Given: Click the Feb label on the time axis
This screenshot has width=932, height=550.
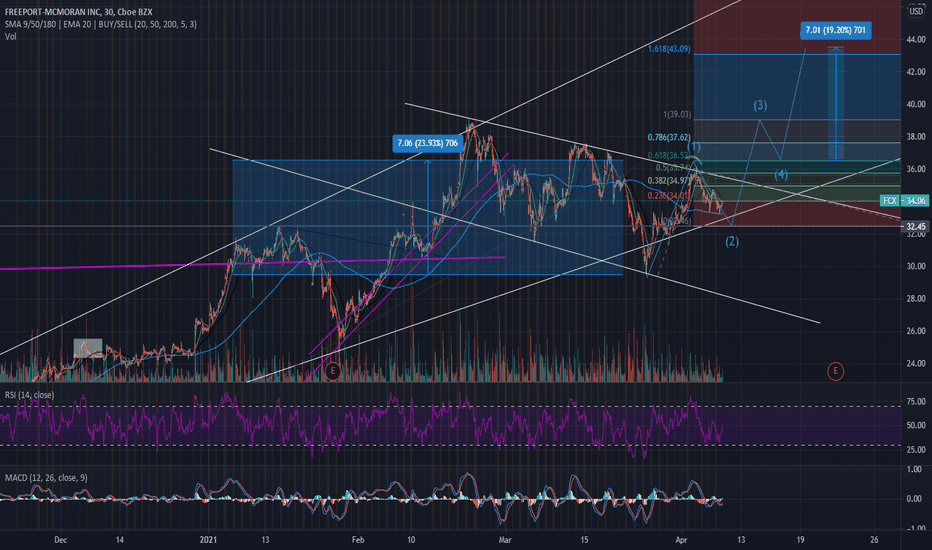Looking at the screenshot, I should click(x=358, y=540).
